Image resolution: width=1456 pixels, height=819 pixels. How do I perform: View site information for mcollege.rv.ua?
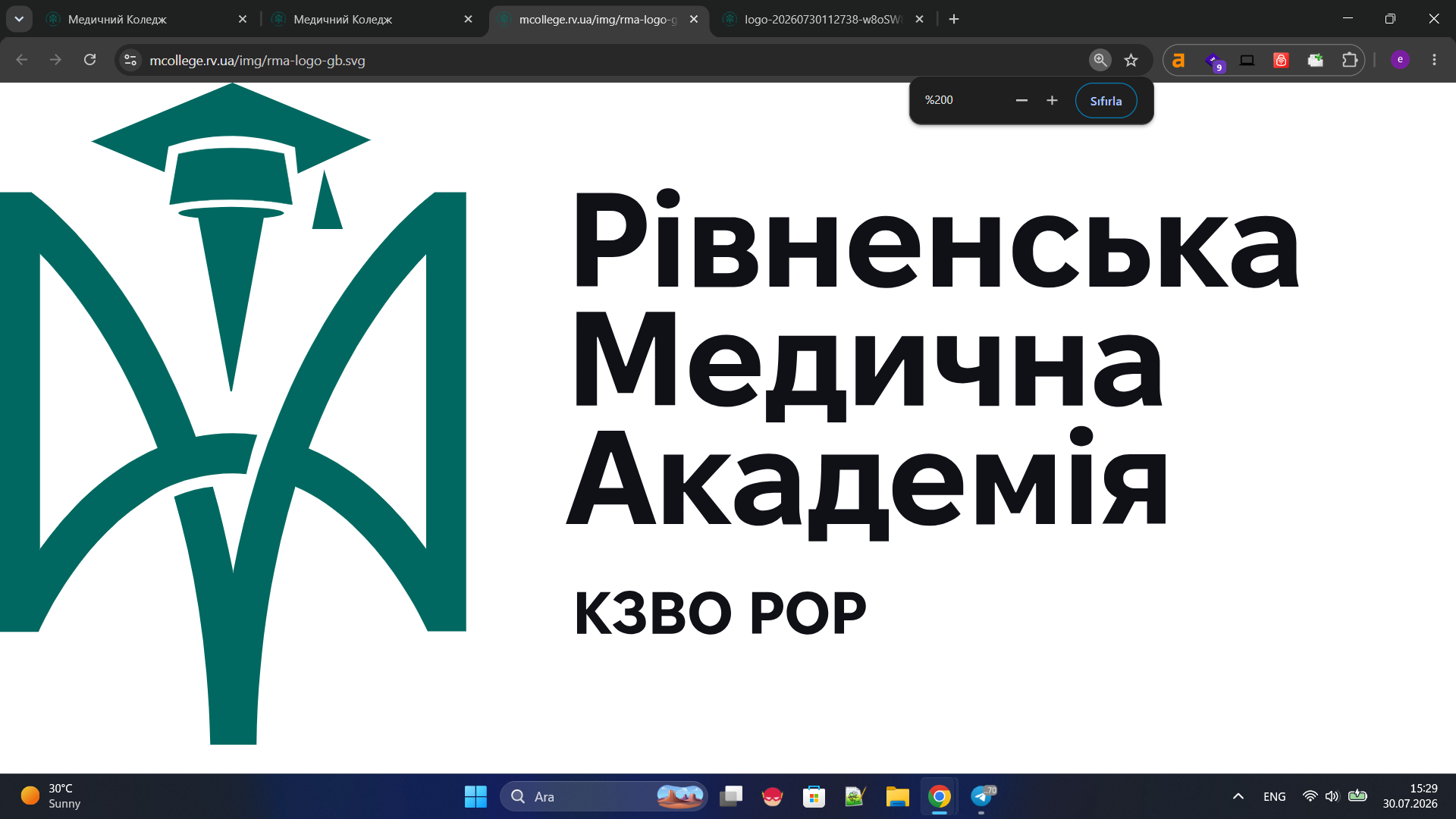tap(130, 60)
